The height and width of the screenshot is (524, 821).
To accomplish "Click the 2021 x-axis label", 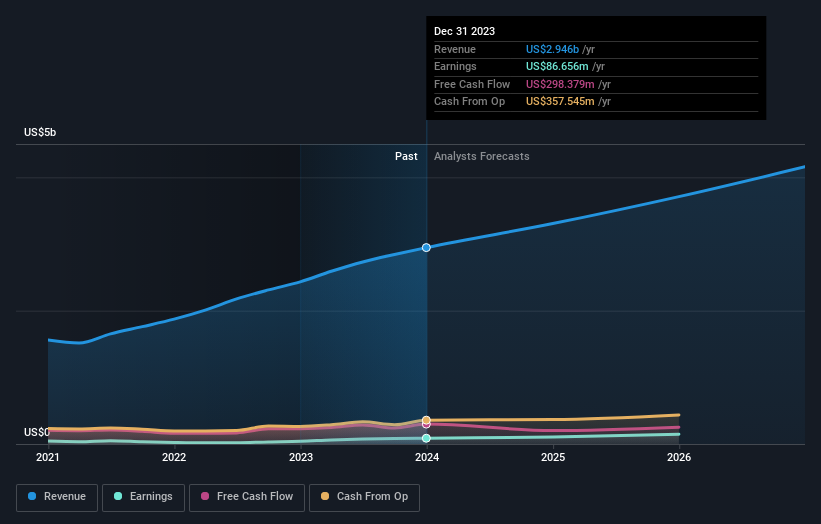I will [48, 458].
